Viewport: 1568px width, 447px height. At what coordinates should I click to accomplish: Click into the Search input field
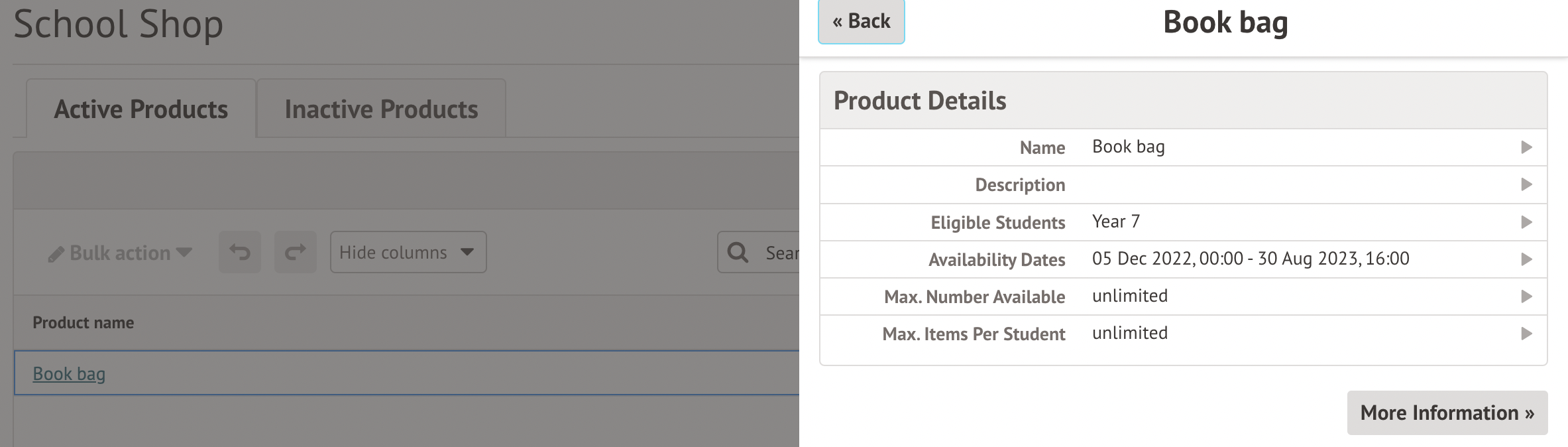(781, 253)
